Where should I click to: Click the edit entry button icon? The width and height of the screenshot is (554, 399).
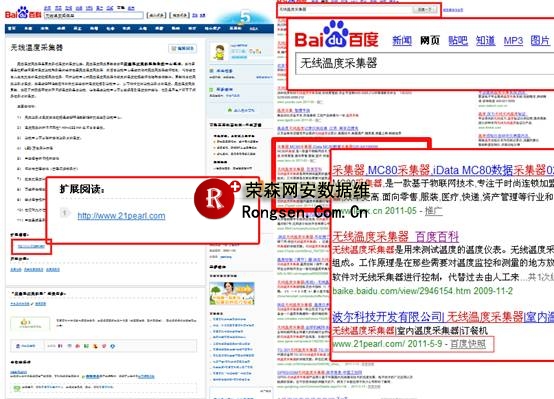[x=182, y=48]
